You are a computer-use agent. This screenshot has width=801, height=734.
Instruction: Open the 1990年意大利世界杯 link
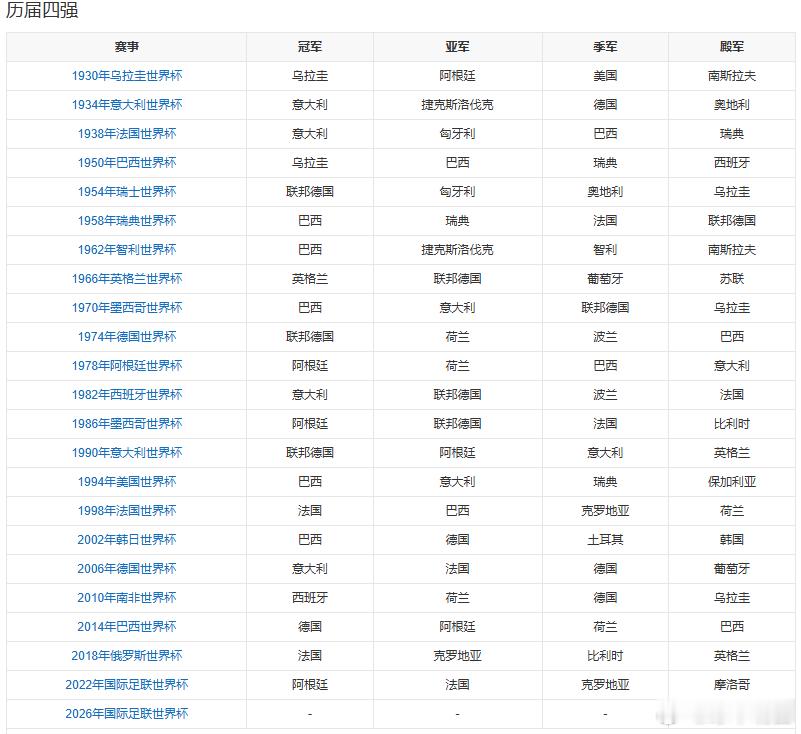(127, 453)
